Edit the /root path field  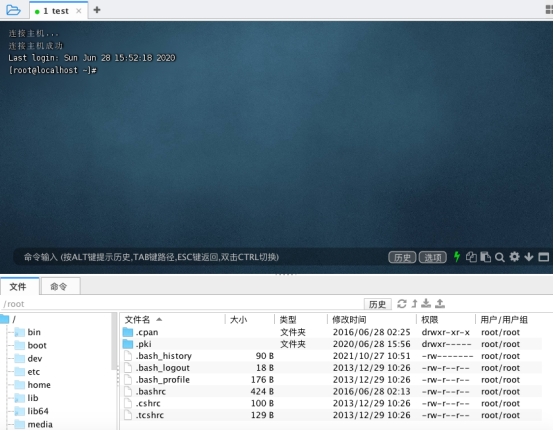[x=182, y=304]
